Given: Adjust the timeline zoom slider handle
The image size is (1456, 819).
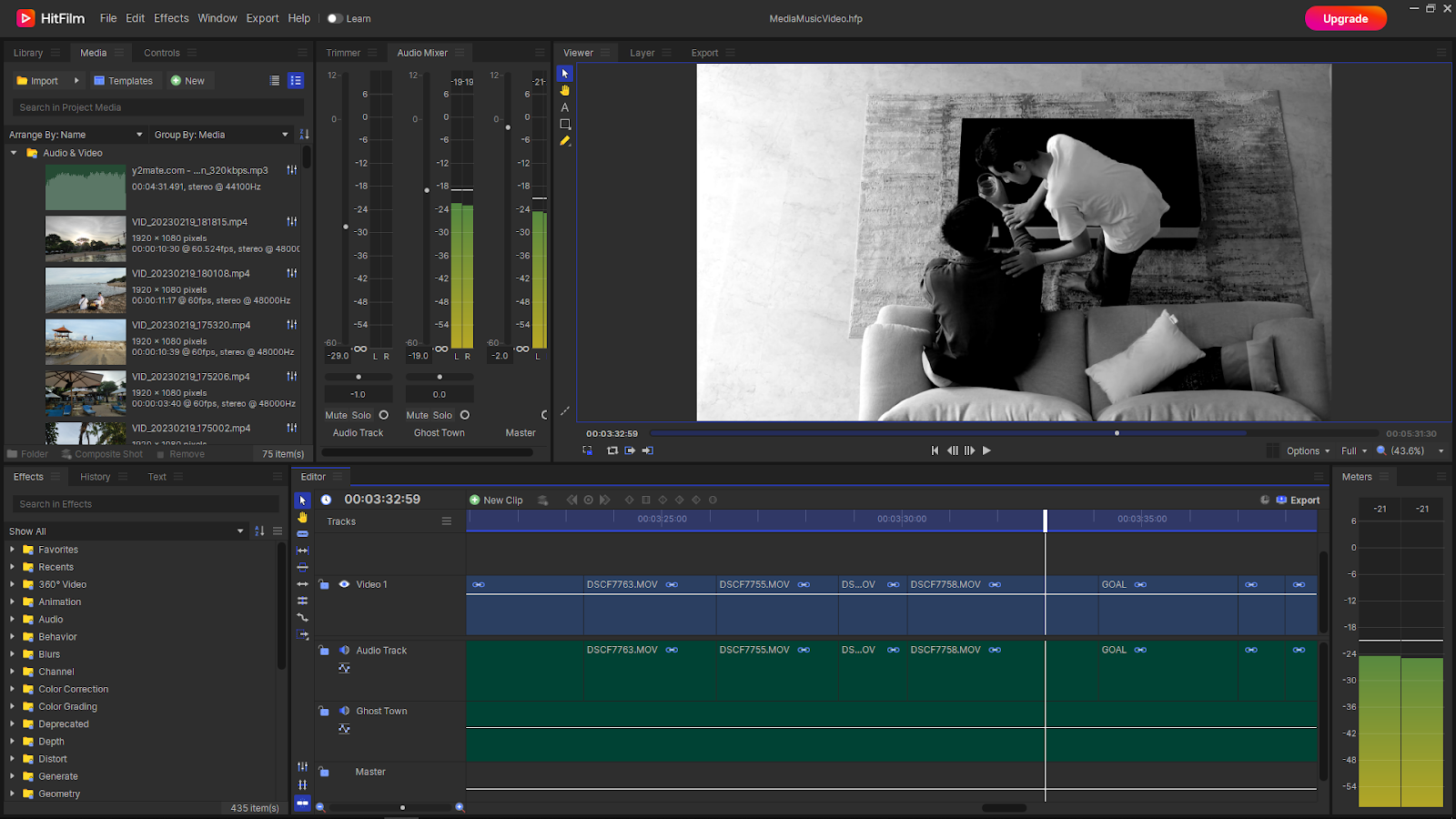Looking at the screenshot, I should pyautogui.click(x=402, y=807).
